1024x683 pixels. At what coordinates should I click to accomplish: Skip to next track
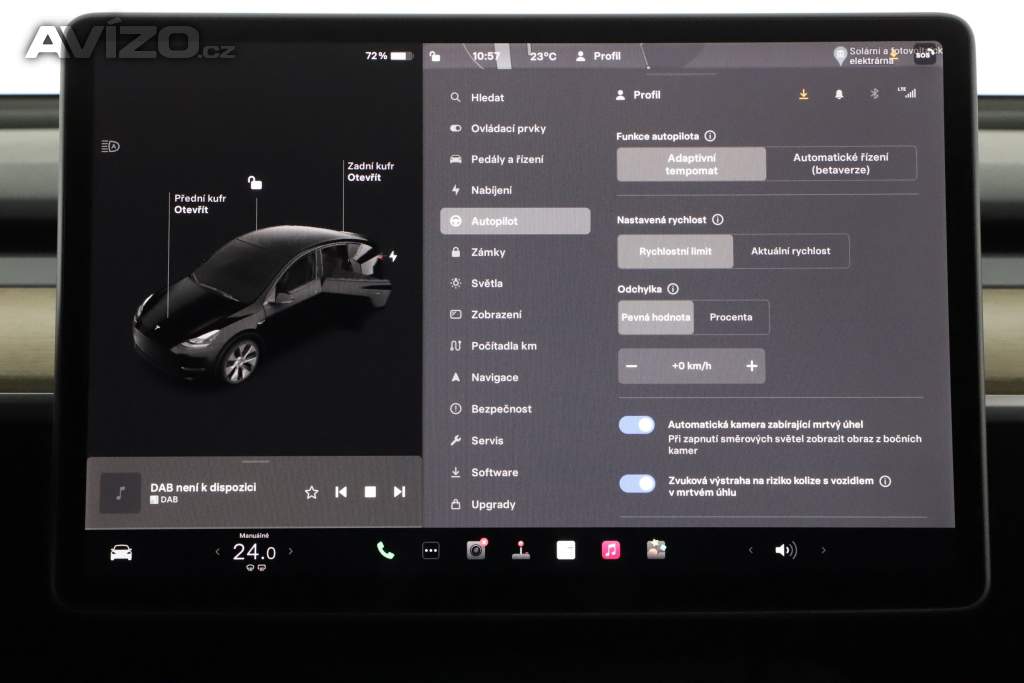tap(400, 492)
